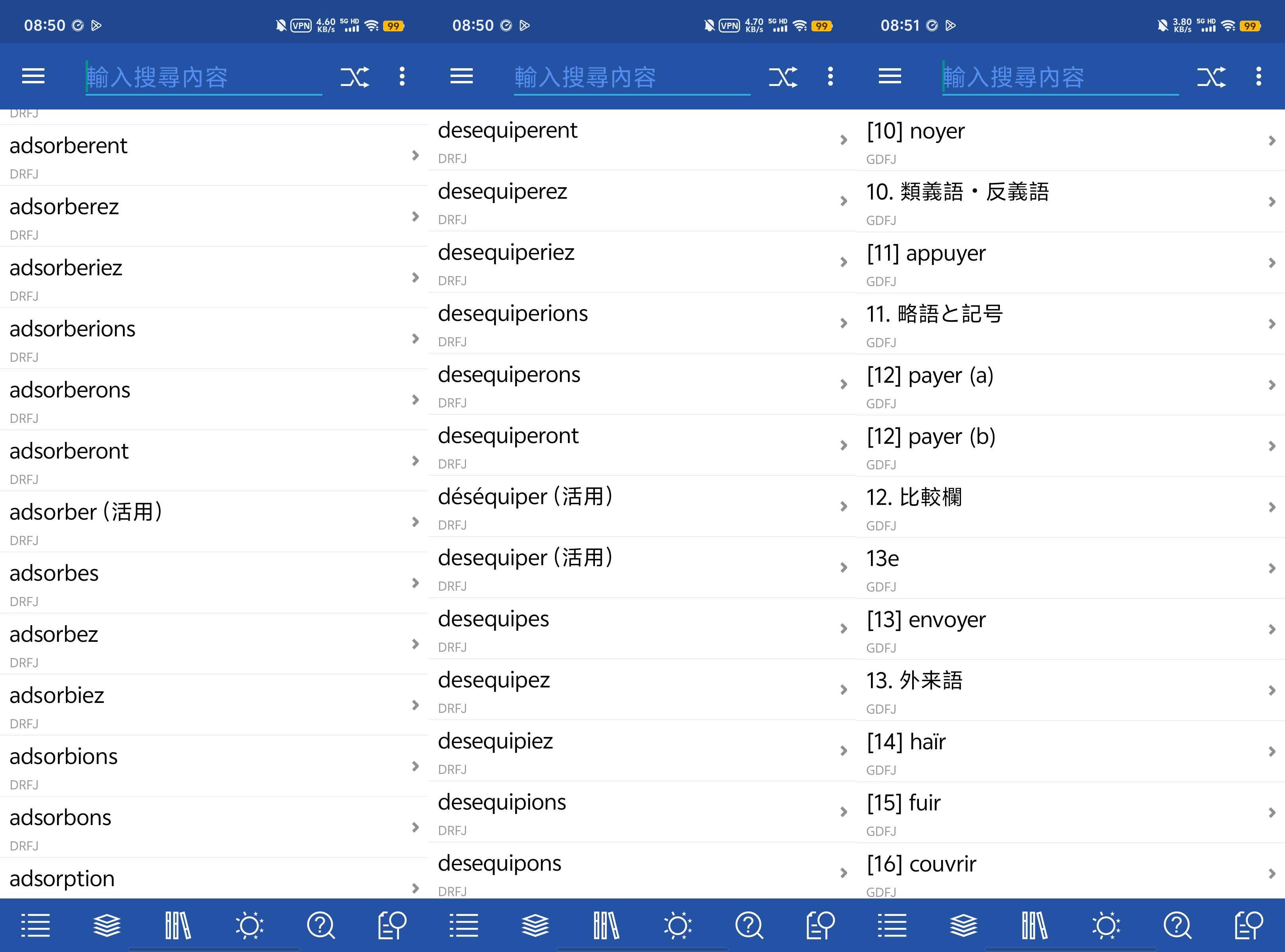
Task: Tap the list icon in left bottom bar
Action: coord(36,925)
